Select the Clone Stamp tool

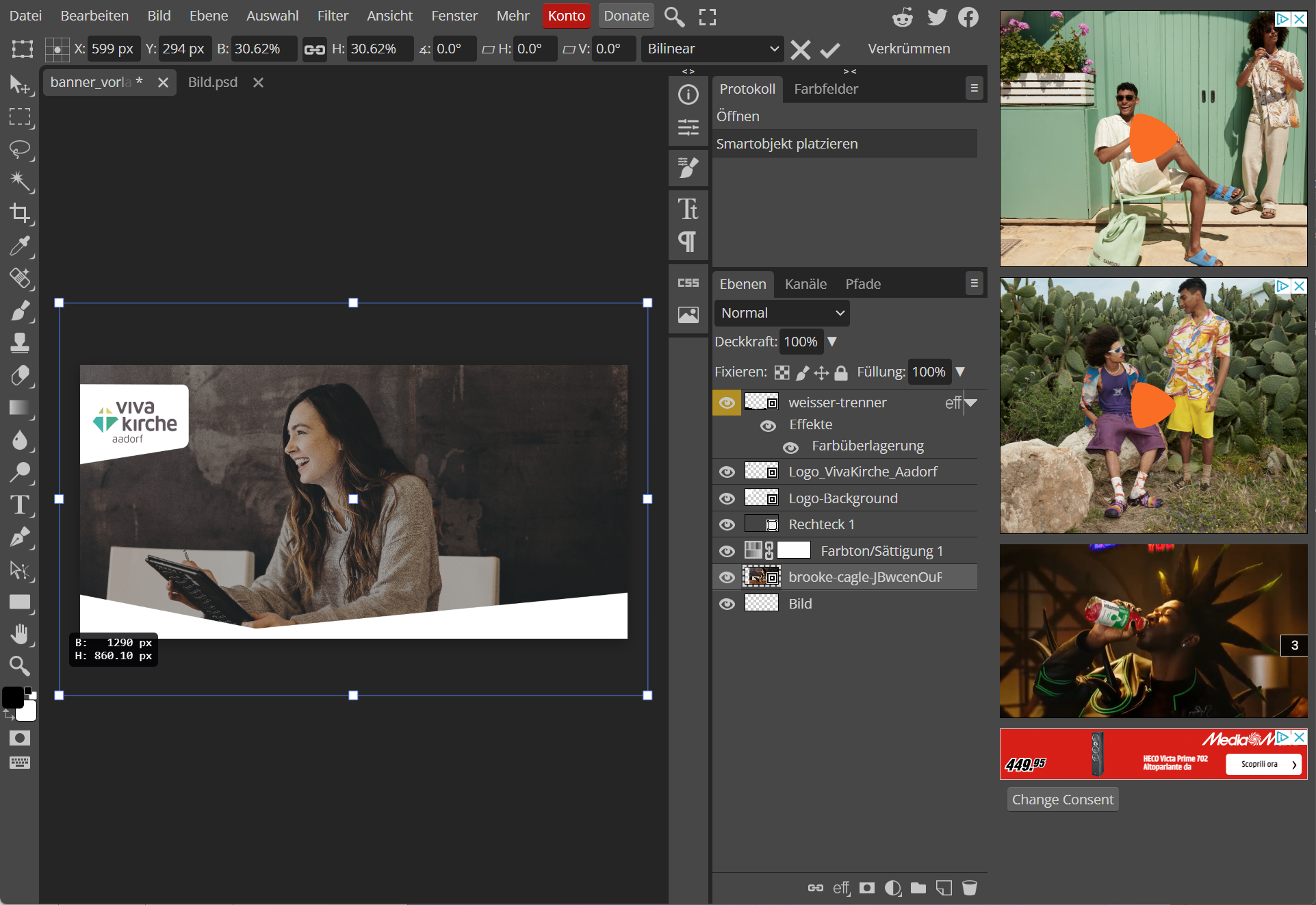(20, 343)
